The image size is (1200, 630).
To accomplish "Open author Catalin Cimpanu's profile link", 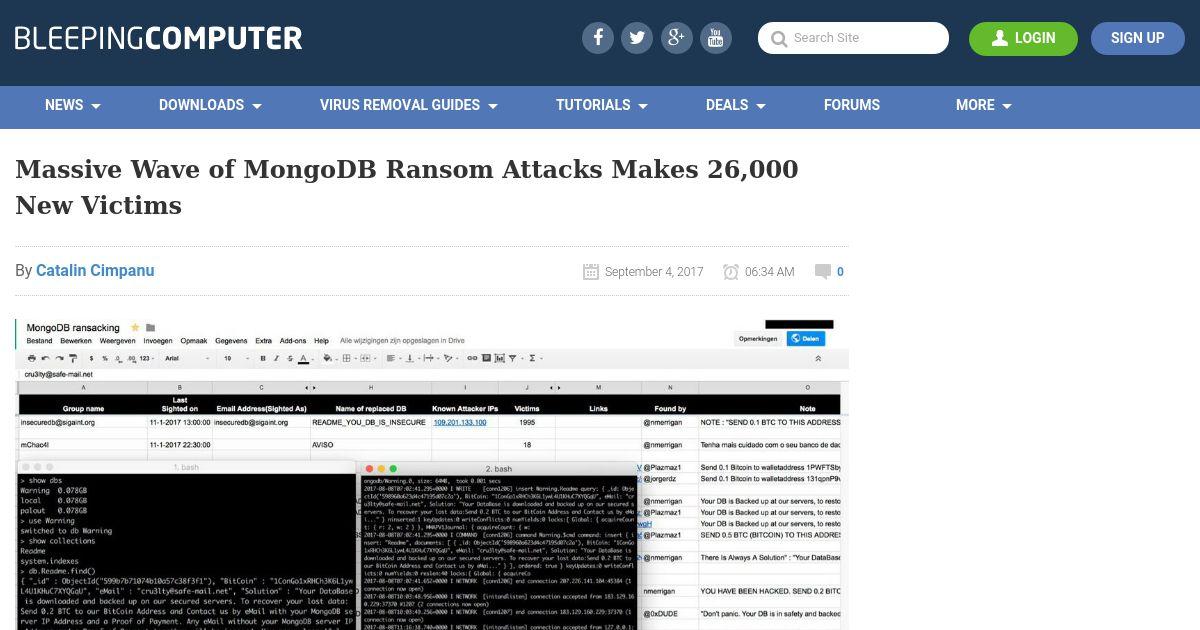I will pos(95,271).
